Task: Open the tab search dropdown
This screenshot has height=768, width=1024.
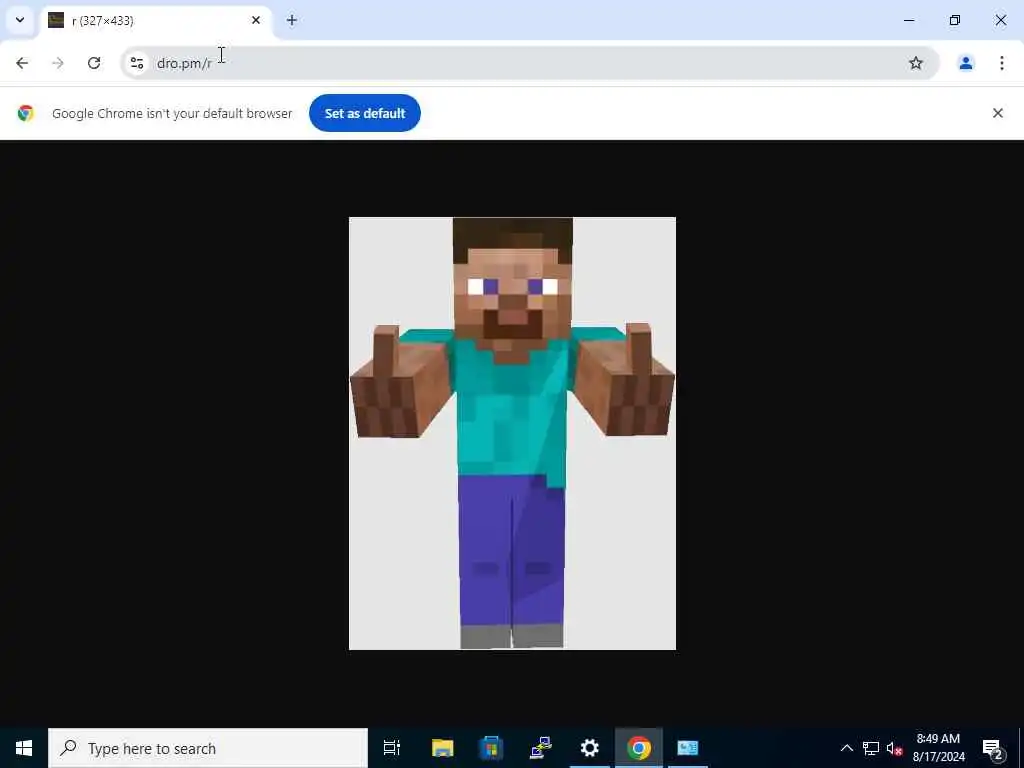Action: [x=20, y=20]
